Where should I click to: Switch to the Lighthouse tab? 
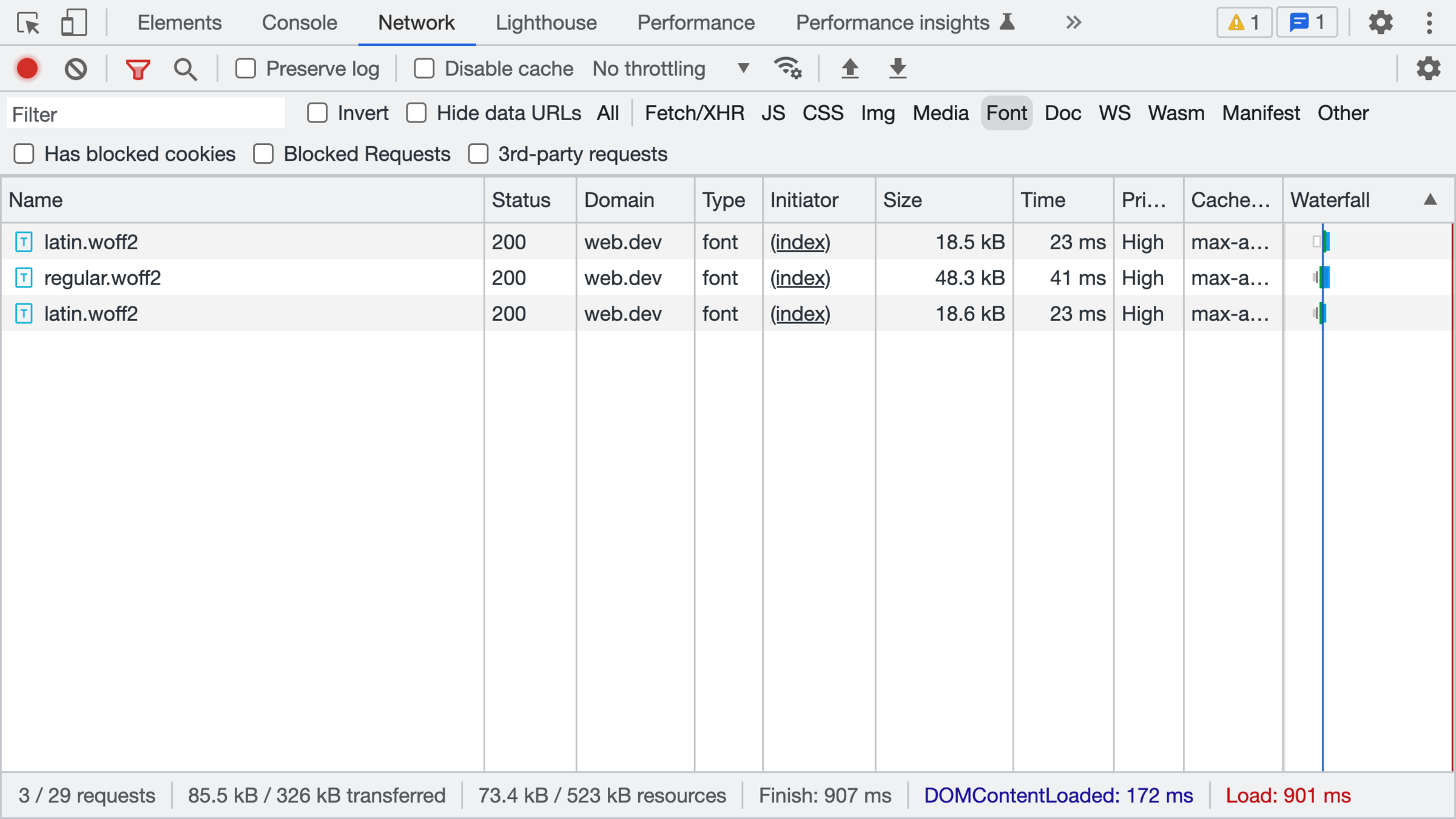546,23
